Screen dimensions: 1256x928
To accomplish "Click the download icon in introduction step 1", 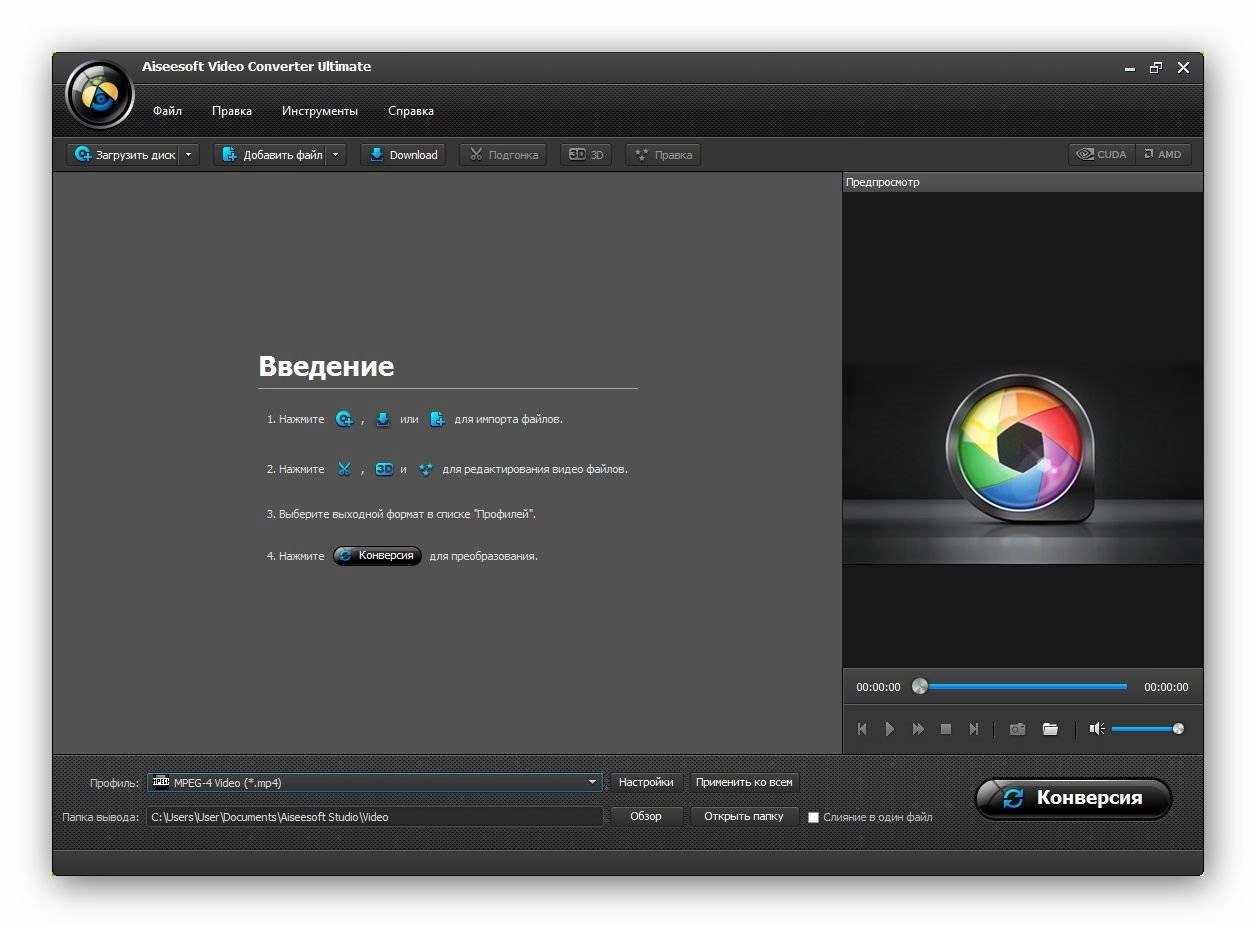I will (382, 419).
